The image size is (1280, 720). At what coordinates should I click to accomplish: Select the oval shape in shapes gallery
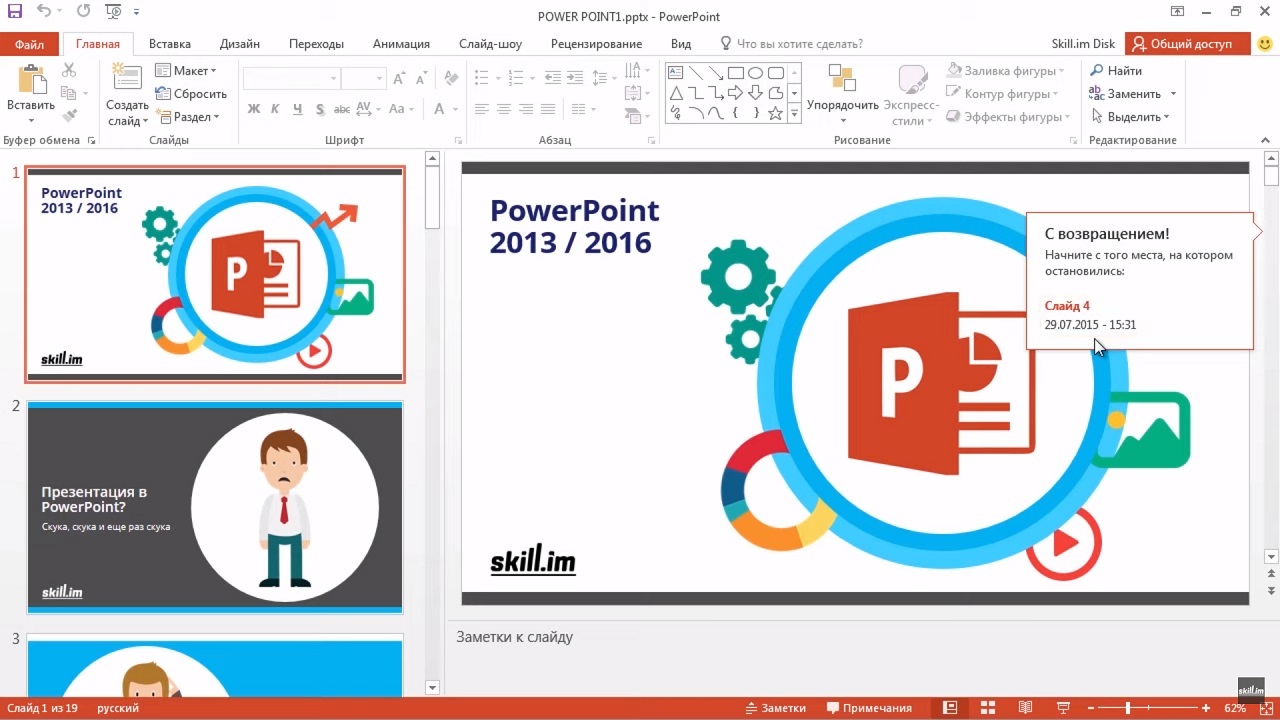(x=756, y=73)
